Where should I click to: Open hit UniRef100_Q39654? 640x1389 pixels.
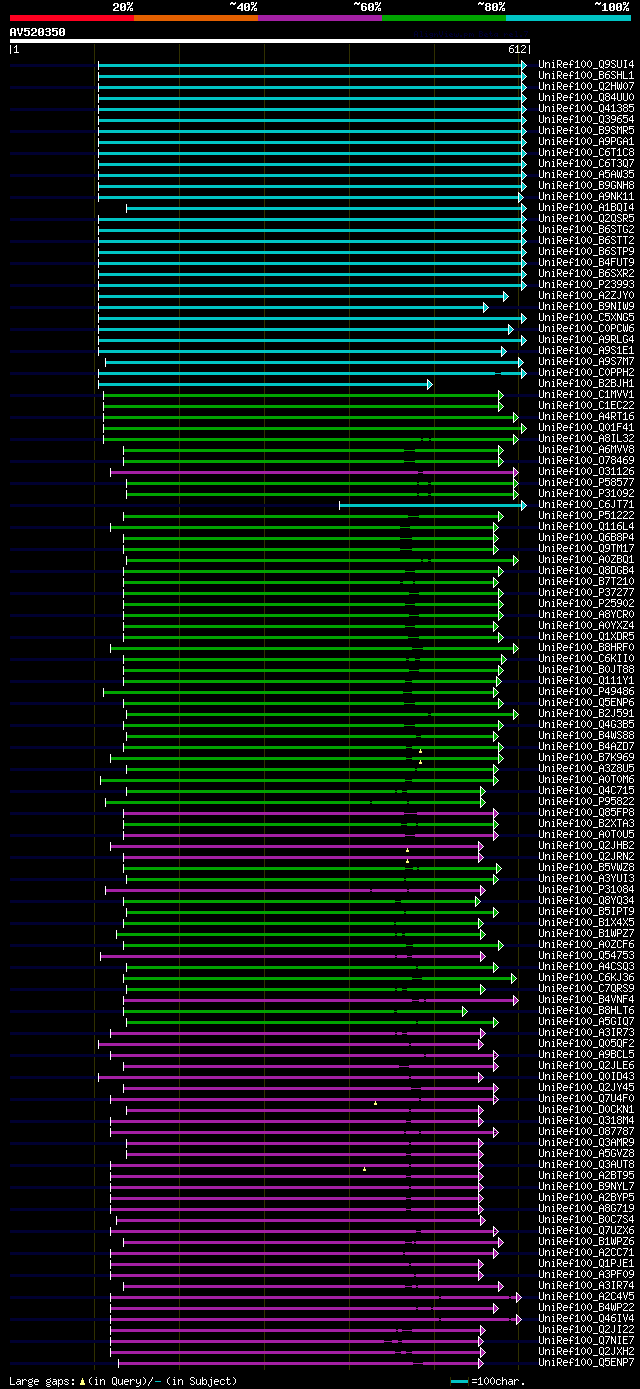(x=586, y=119)
